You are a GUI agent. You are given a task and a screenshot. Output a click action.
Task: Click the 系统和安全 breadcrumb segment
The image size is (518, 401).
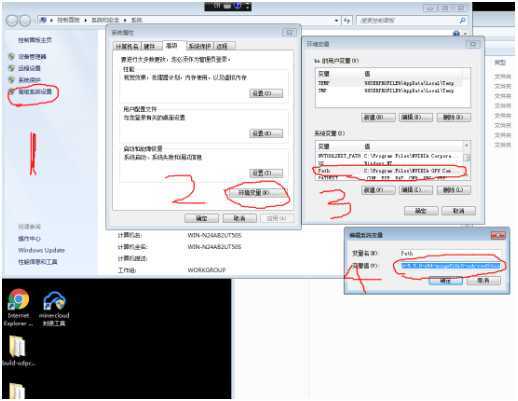click(105, 20)
